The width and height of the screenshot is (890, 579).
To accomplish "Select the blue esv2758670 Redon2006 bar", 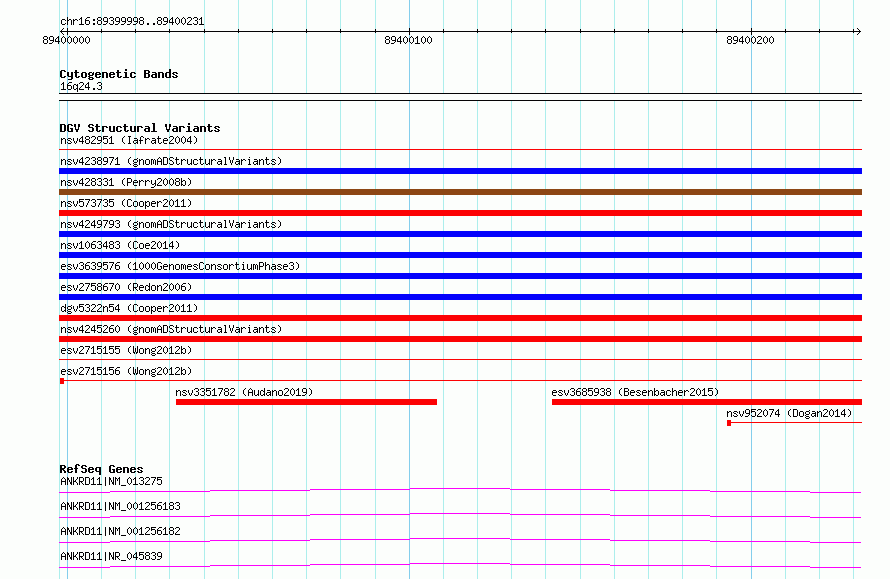I will click(x=460, y=297).
